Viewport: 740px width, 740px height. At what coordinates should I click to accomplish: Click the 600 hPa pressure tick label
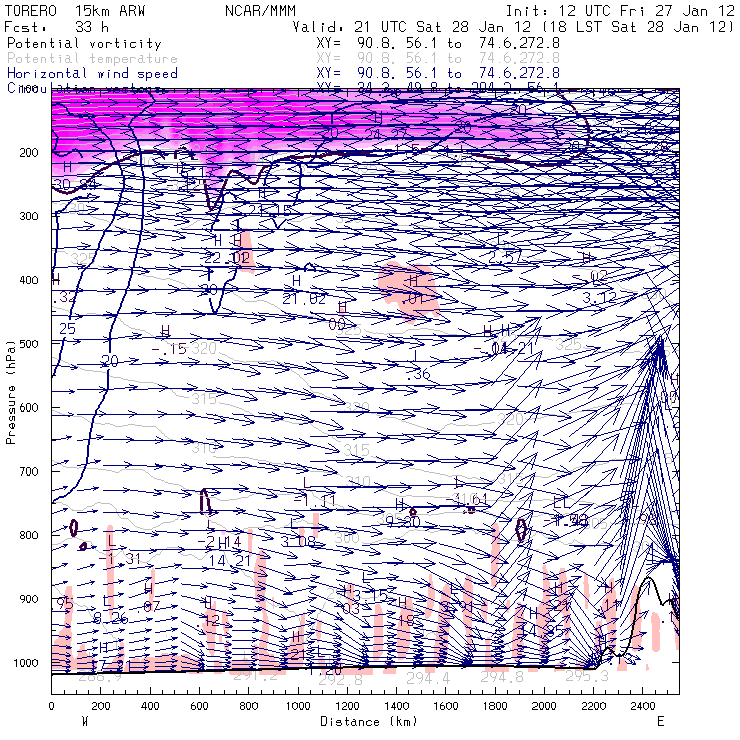[29, 408]
